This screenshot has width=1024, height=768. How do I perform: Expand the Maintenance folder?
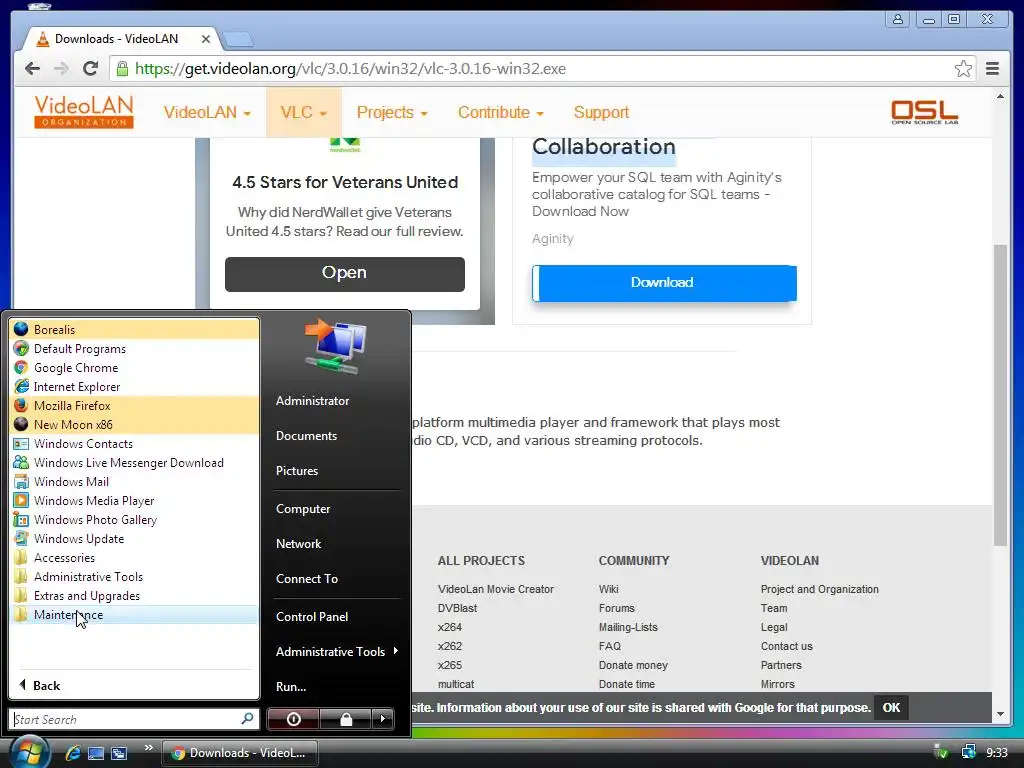(x=135, y=615)
